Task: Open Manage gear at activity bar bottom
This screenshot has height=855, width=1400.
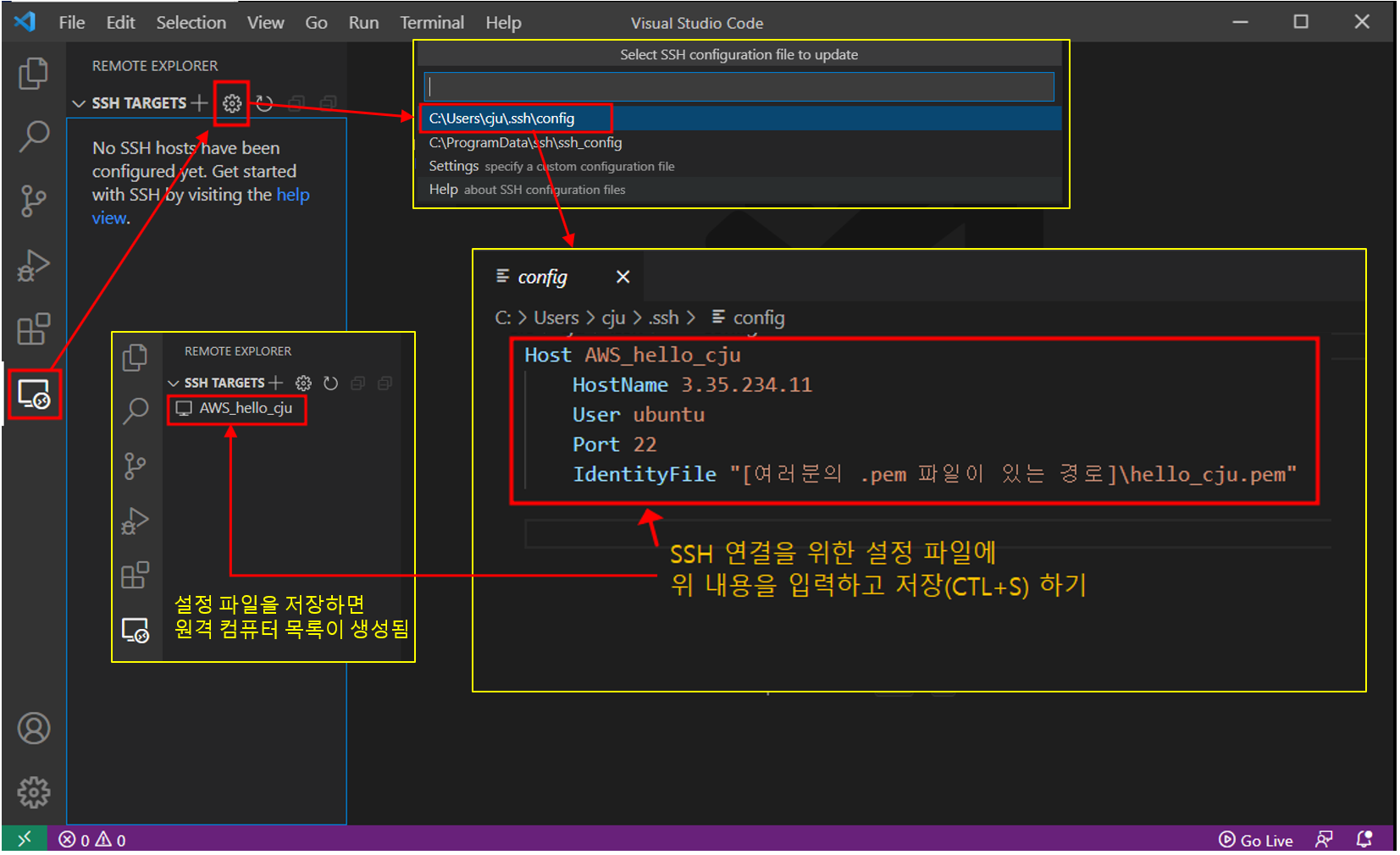Action: point(34,792)
